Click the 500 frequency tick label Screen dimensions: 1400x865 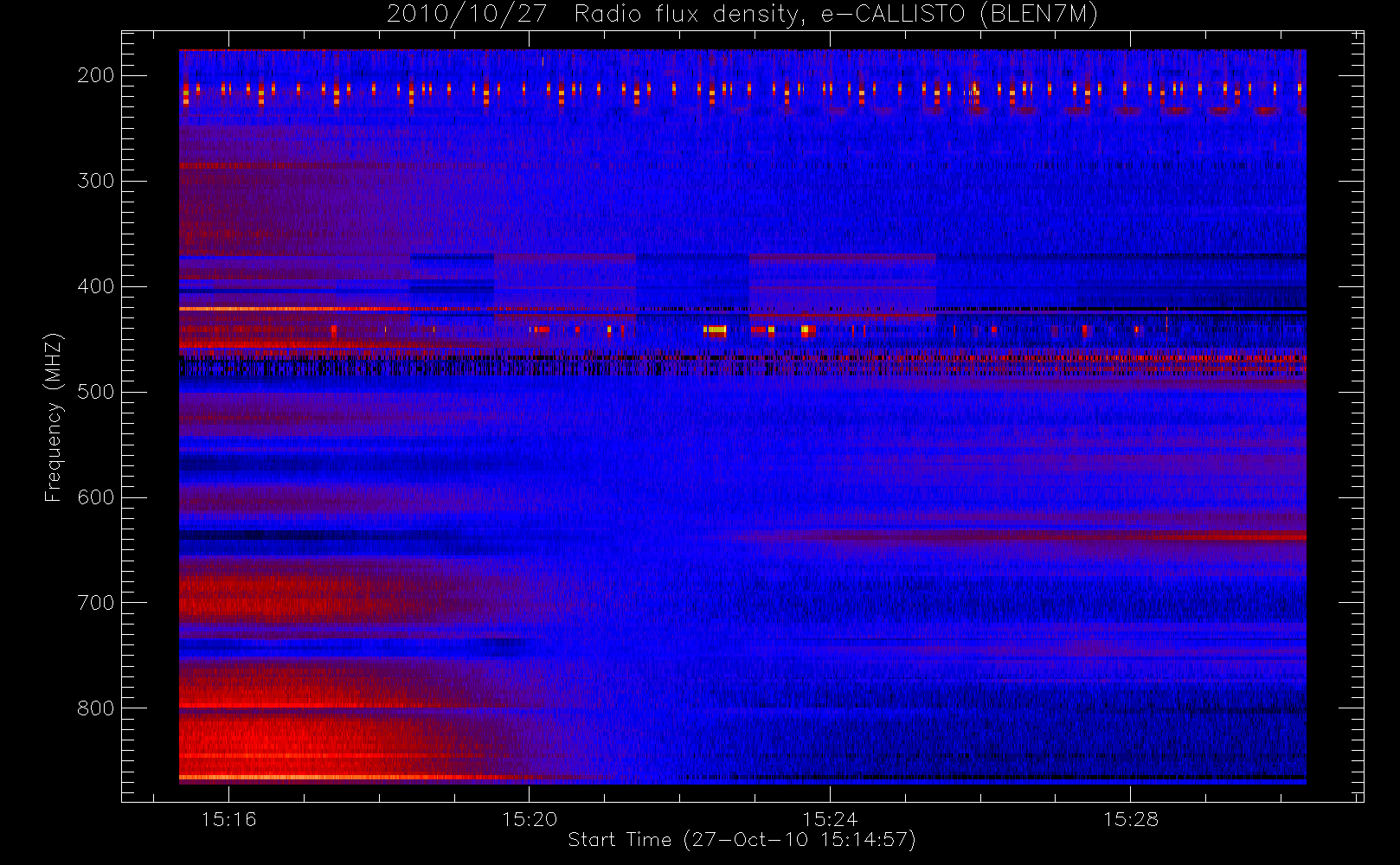[x=95, y=392]
